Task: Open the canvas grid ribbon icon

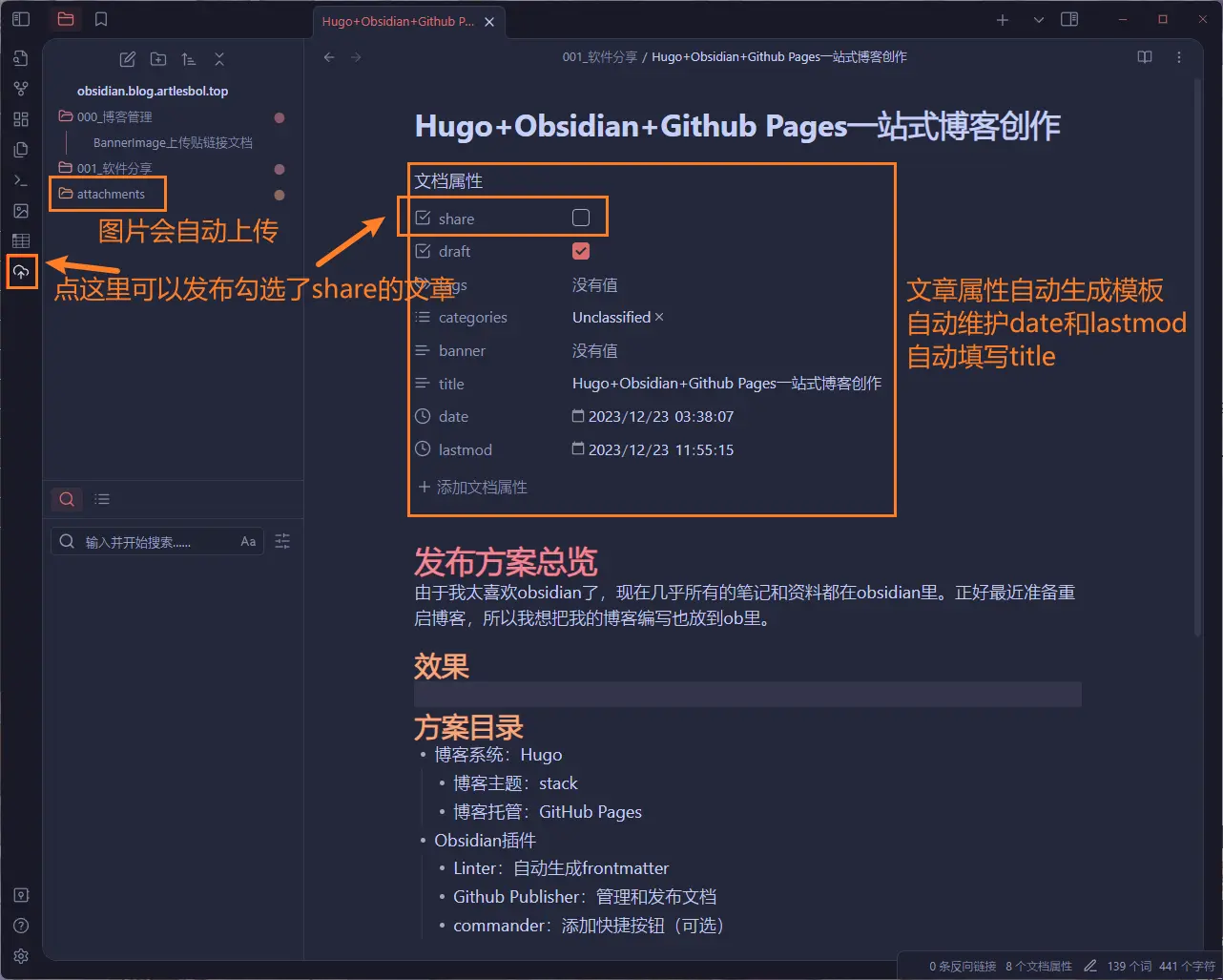Action: (x=21, y=119)
